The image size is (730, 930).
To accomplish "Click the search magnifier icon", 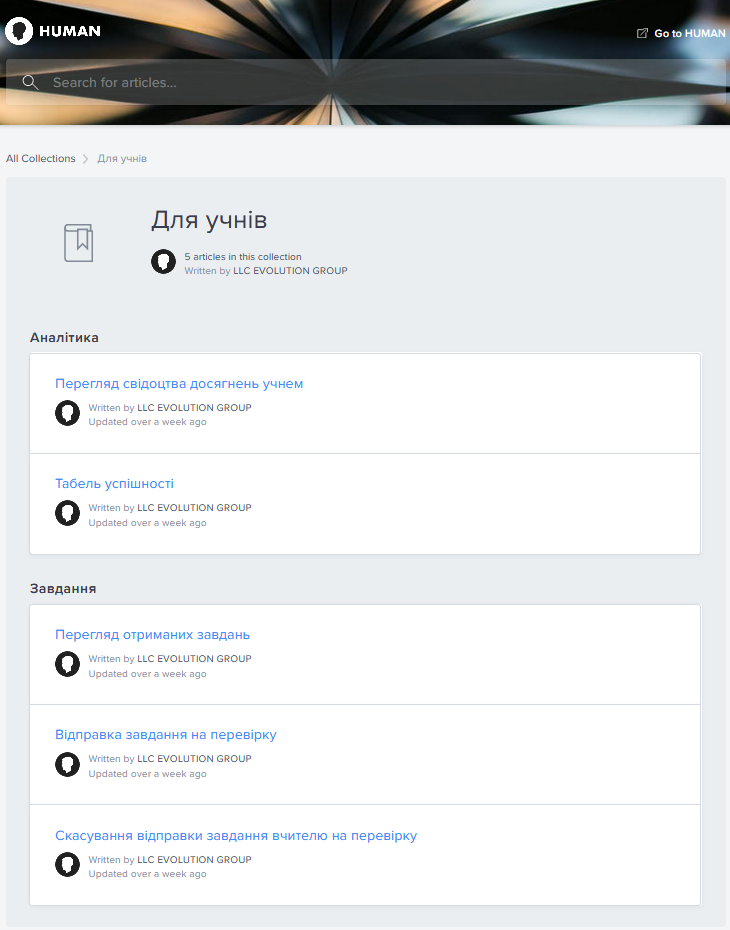I will 30,82.
